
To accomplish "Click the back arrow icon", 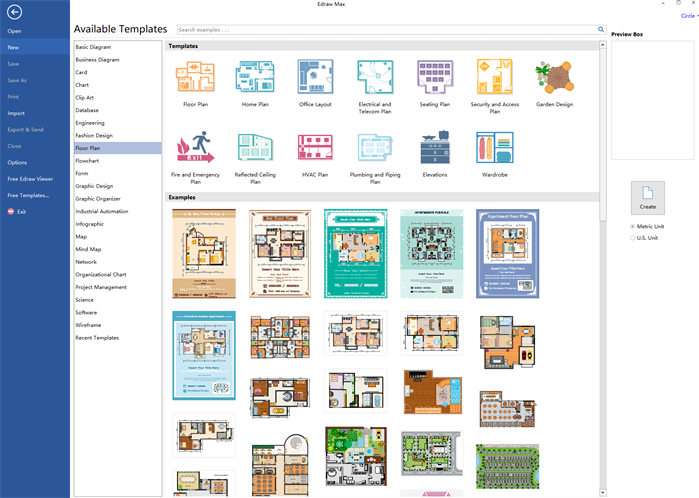I will tap(14, 12).
